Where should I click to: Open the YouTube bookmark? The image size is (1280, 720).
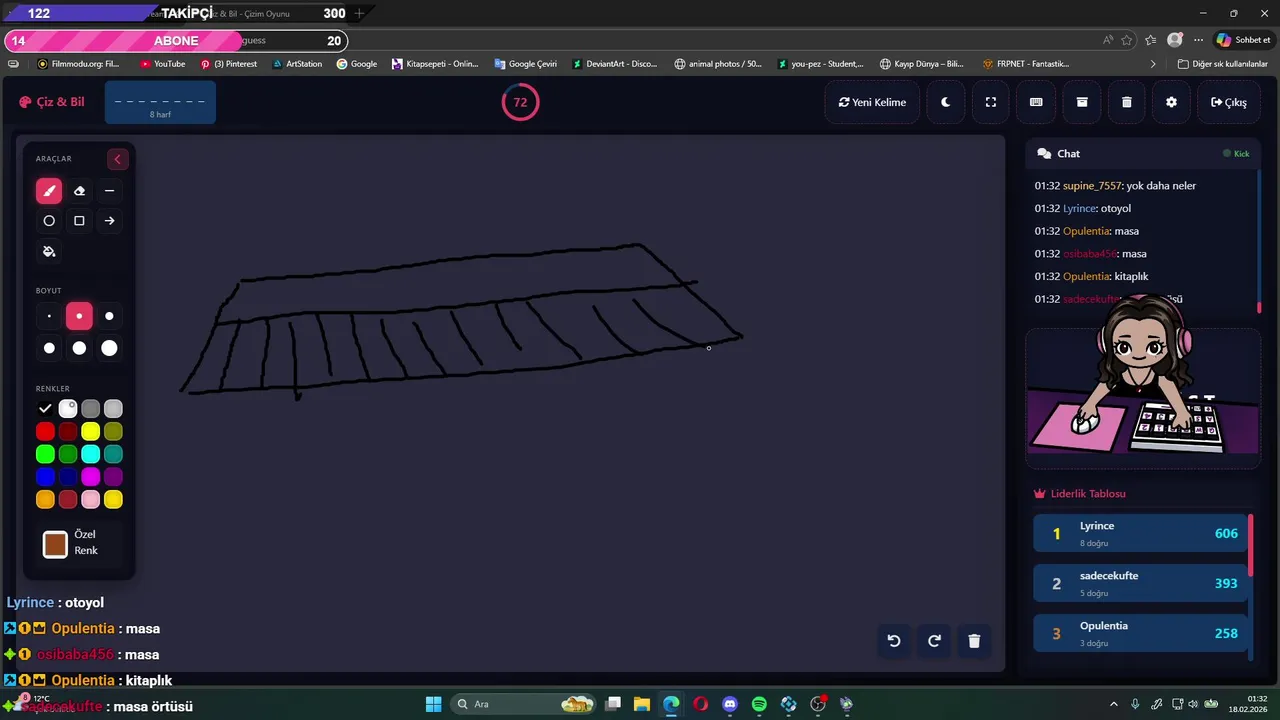[162, 64]
